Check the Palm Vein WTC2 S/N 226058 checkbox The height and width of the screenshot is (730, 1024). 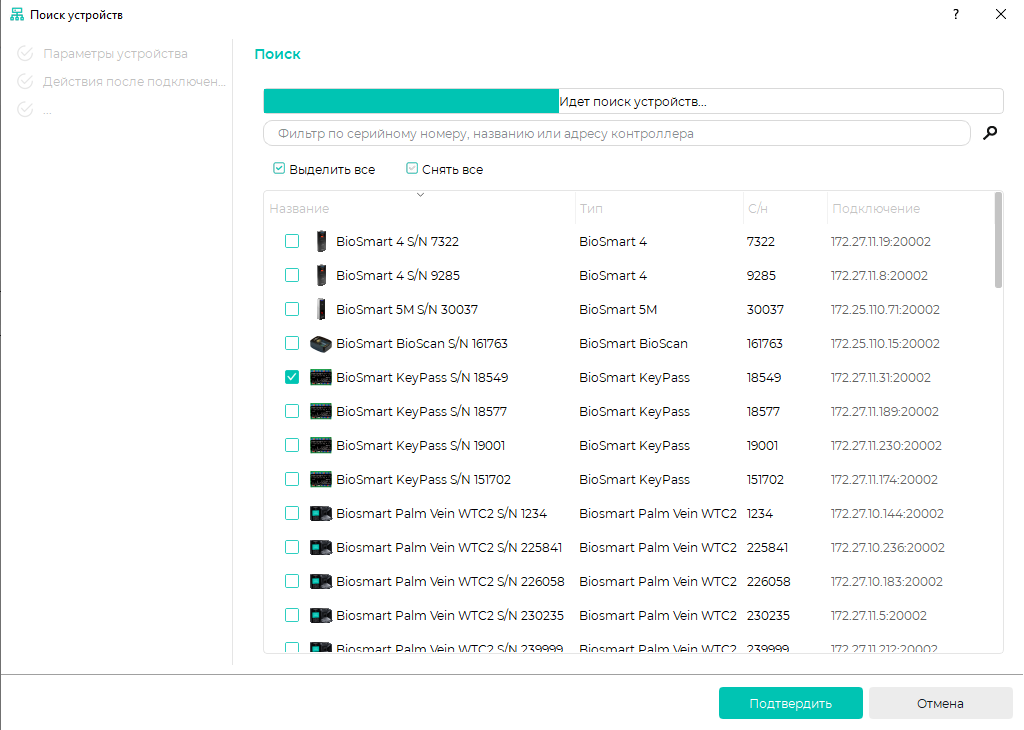(x=292, y=581)
